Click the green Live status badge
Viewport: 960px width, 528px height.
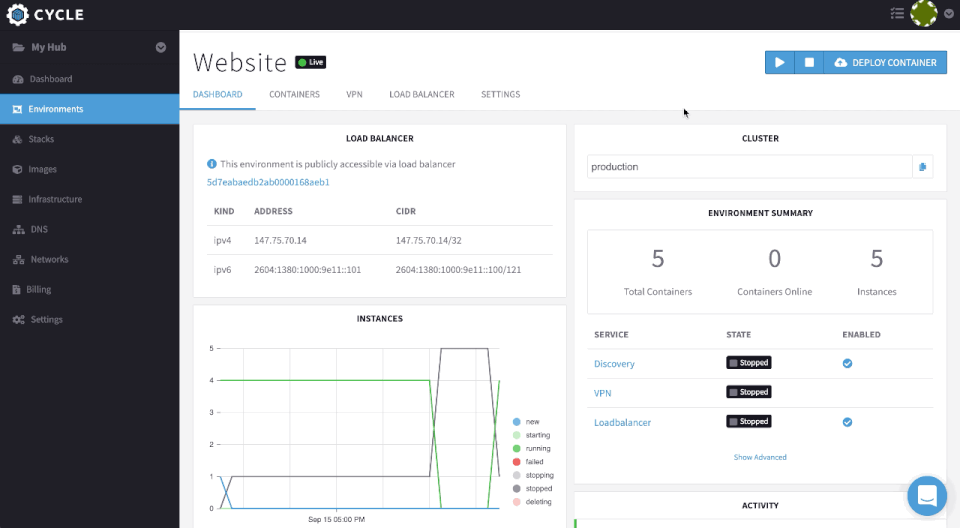(x=310, y=62)
